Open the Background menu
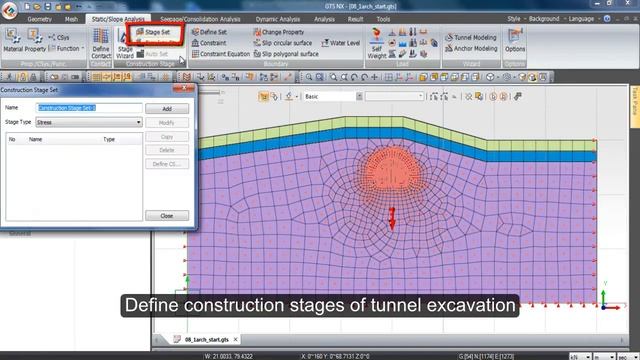The image size is (640, 360). [x=545, y=19]
